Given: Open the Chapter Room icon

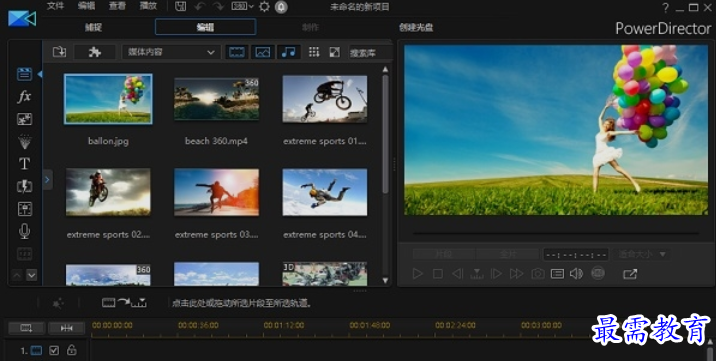Looking at the screenshot, I should [24, 253].
